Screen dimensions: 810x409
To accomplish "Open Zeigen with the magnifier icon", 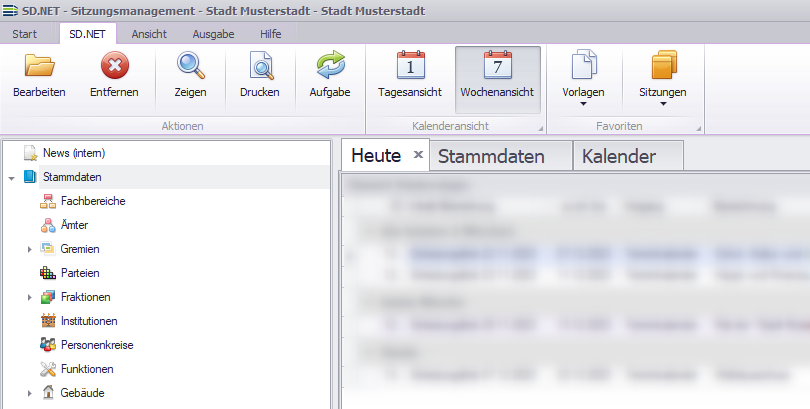I will click(x=190, y=67).
